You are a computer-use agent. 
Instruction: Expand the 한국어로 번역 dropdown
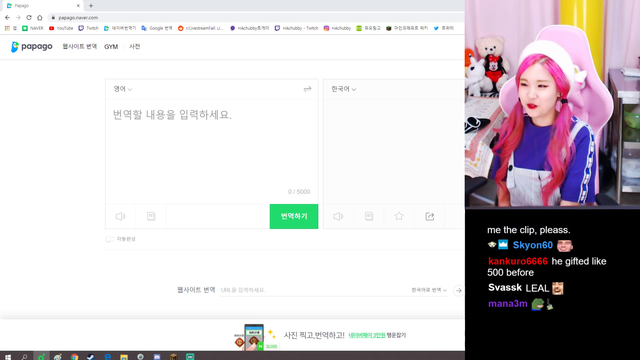coord(429,290)
